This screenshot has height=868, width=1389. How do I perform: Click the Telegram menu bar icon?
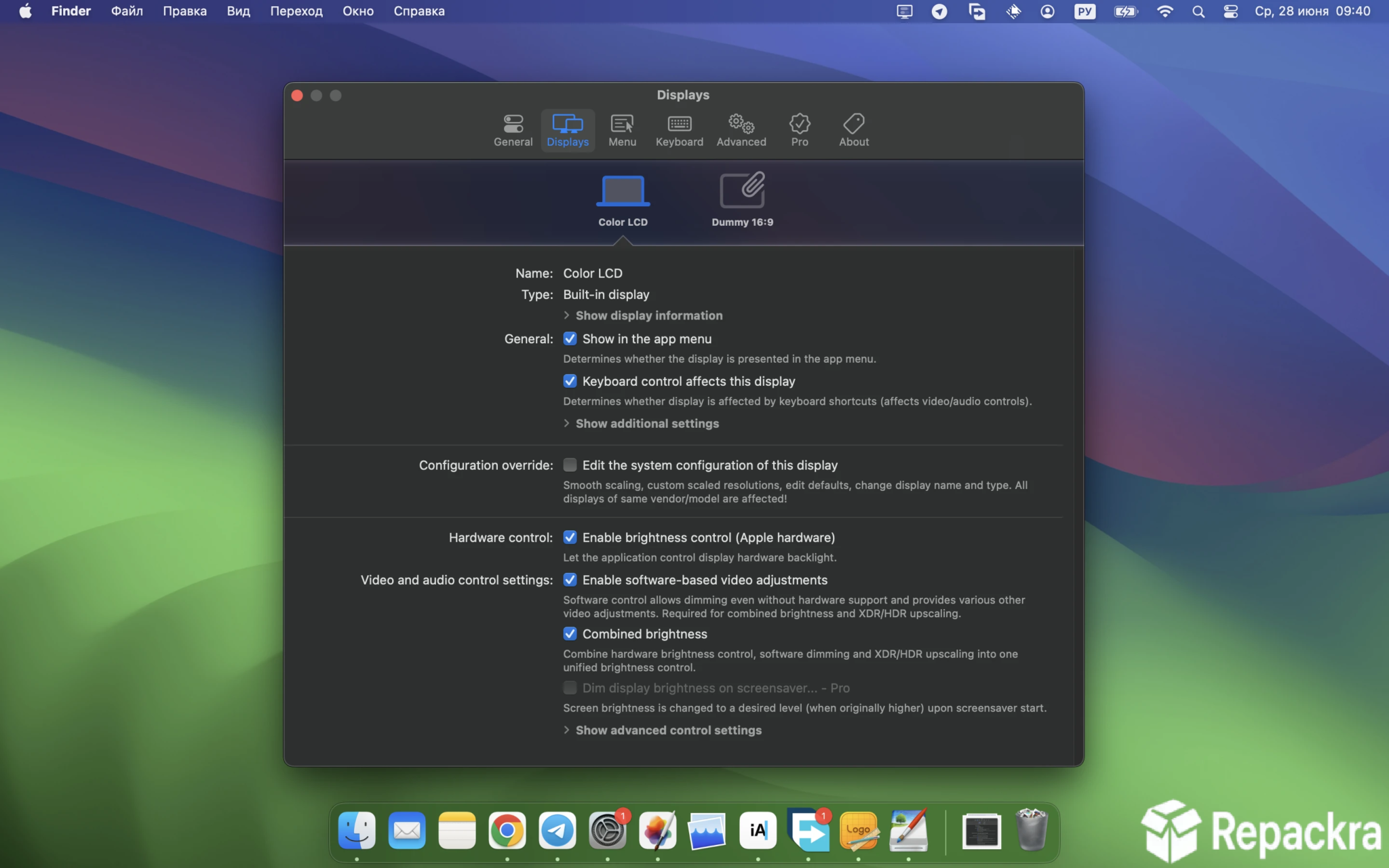tap(939, 12)
